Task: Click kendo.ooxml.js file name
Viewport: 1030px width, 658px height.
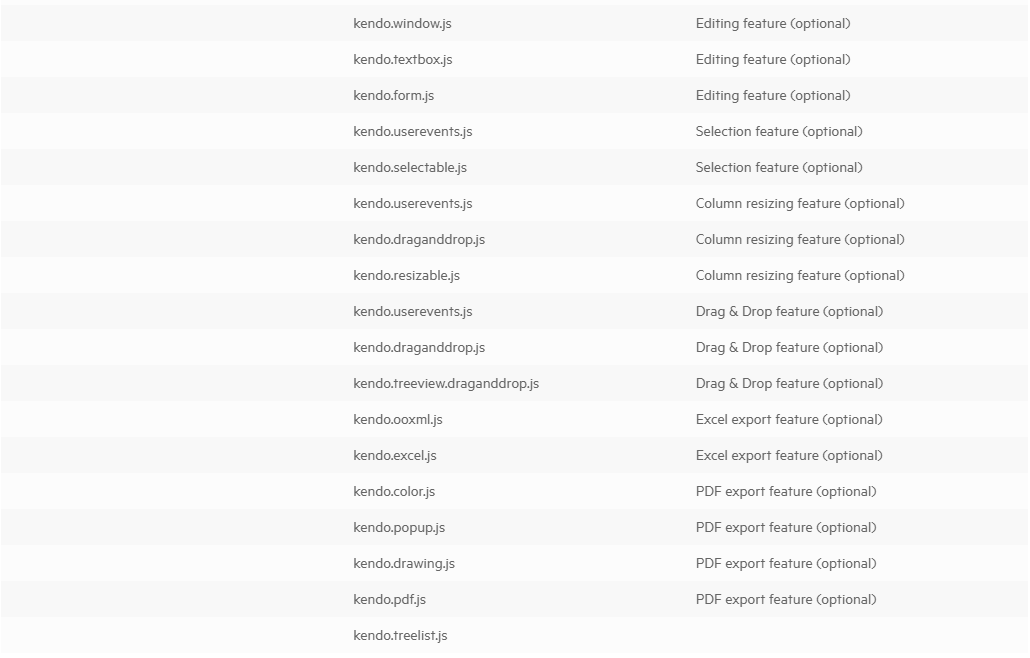Action: point(398,420)
